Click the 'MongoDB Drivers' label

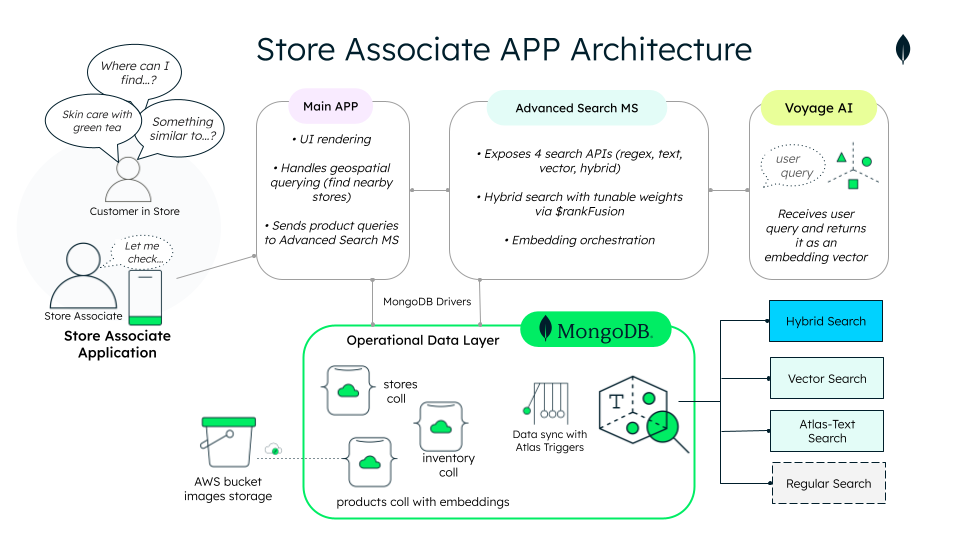(427, 301)
